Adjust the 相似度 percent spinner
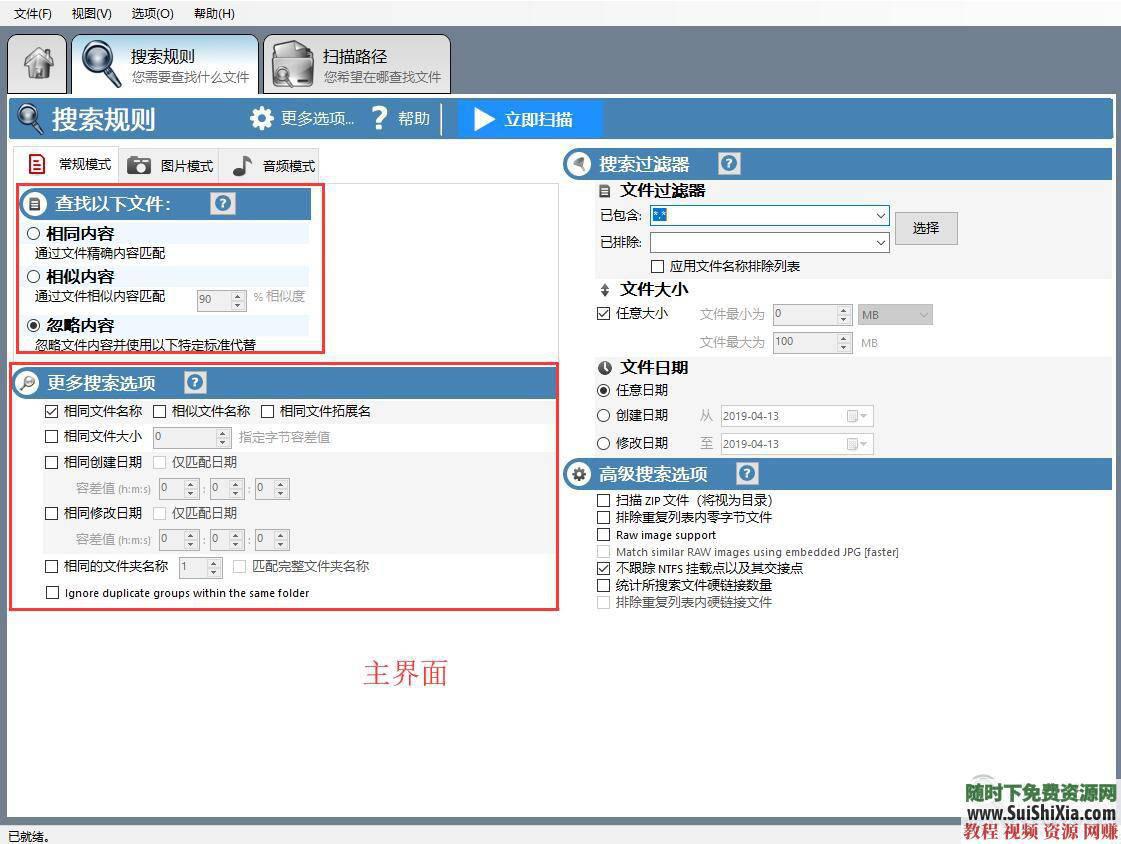Viewport: 1121px width, 844px height. [x=238, y=300]
